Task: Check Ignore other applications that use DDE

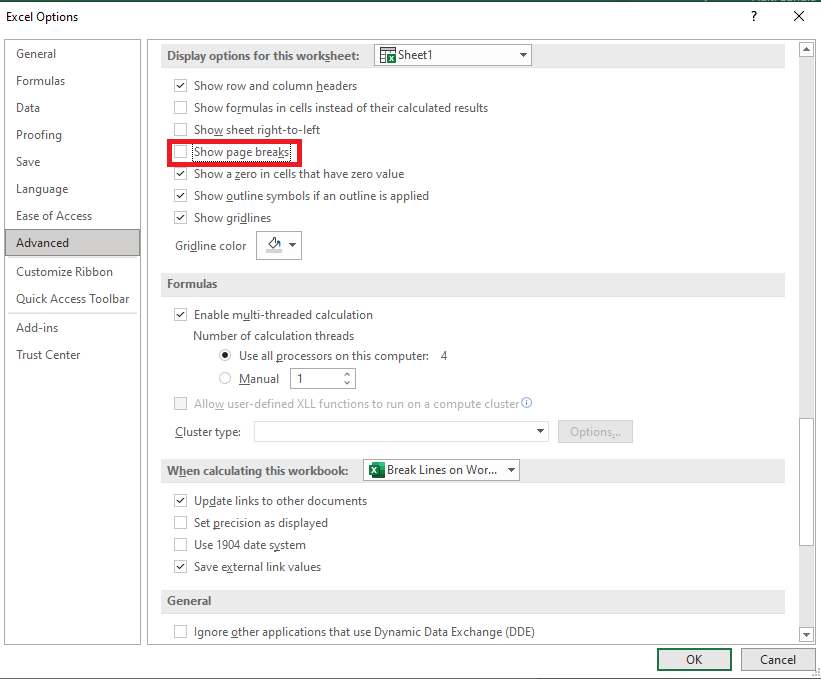Action: tap(181, 631)
